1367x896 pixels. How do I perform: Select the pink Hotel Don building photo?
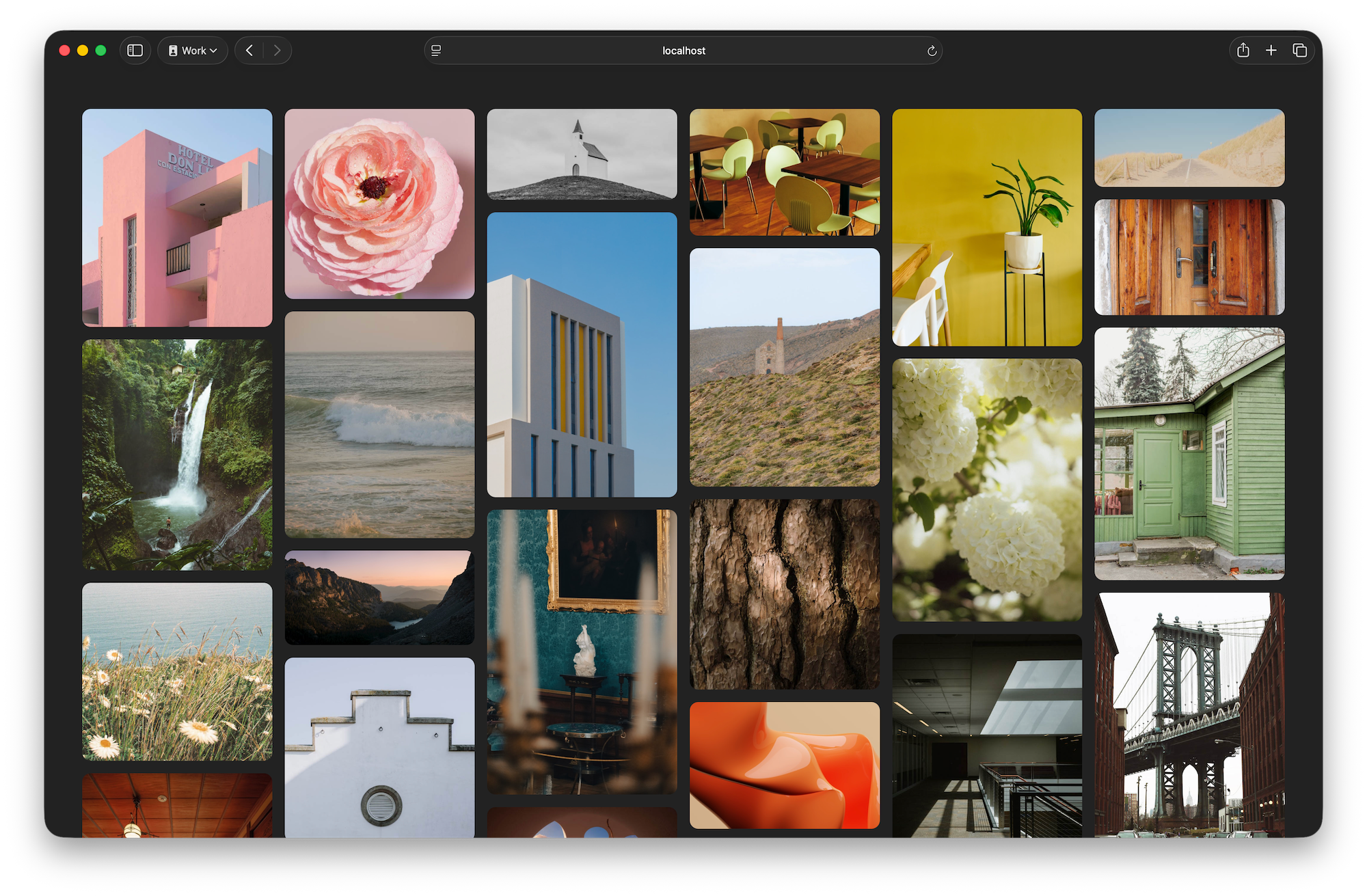click(x=176, y=217)
